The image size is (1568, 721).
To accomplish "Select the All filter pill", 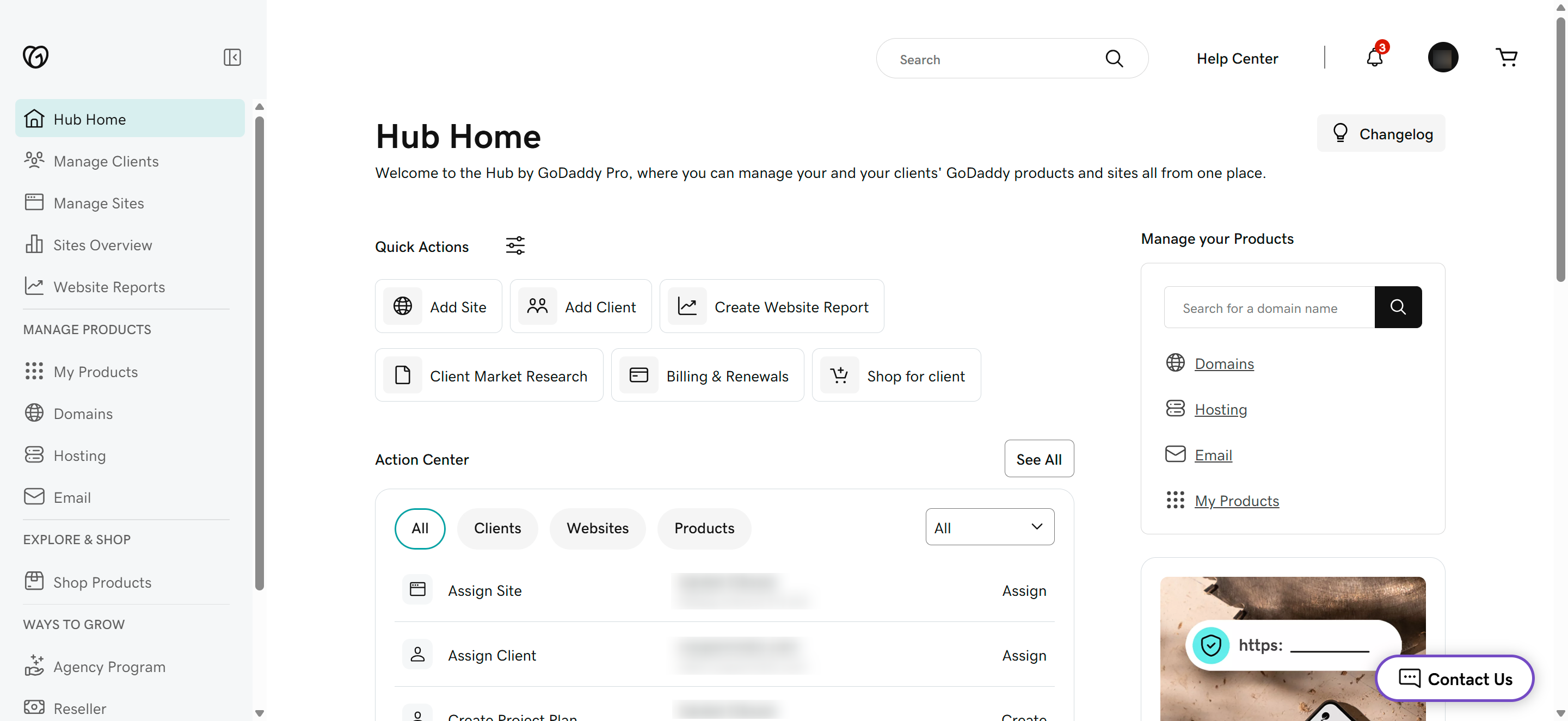I will (x=420, y=528).
